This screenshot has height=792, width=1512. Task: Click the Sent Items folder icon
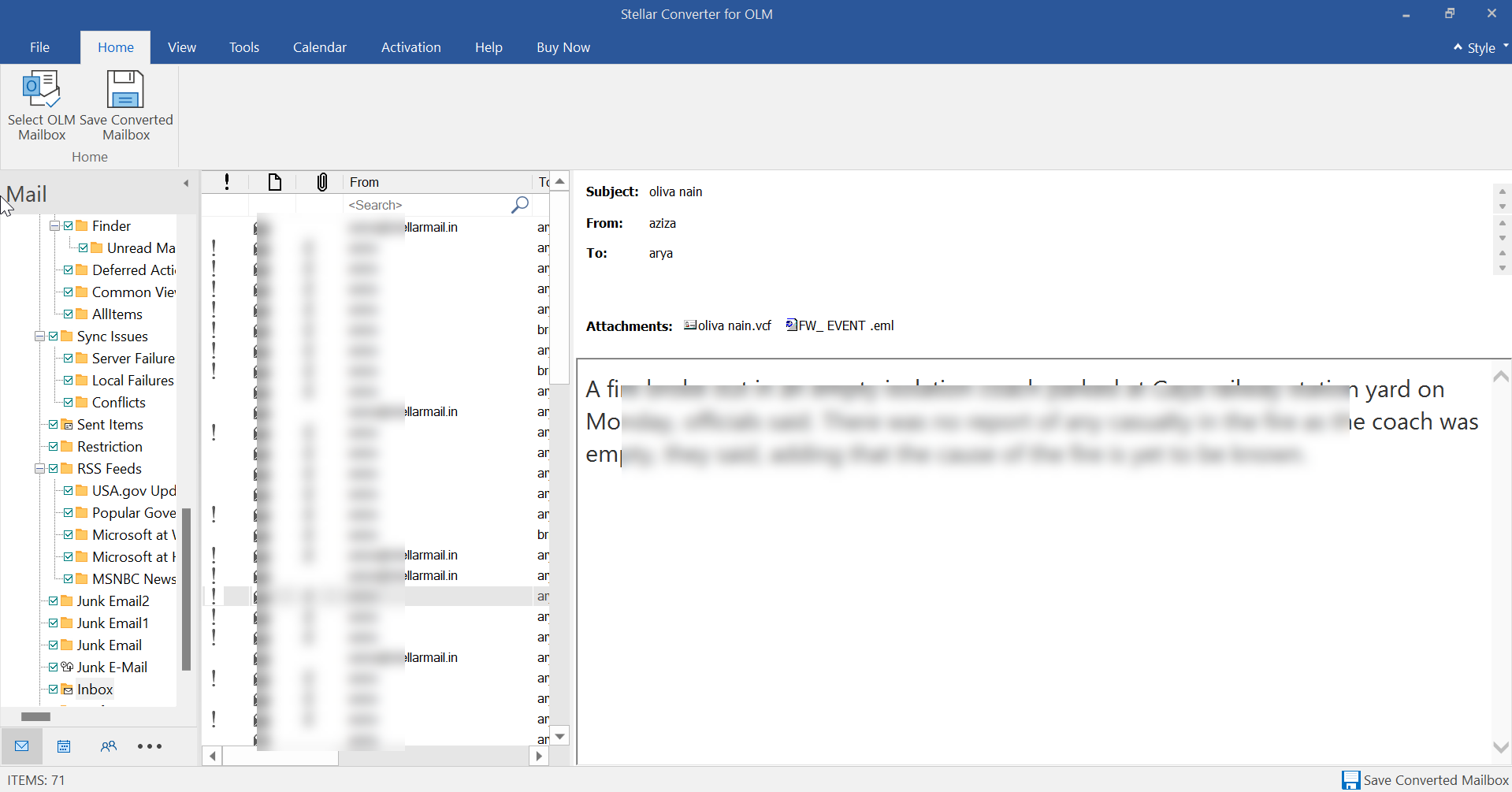(x=67, y=425)
